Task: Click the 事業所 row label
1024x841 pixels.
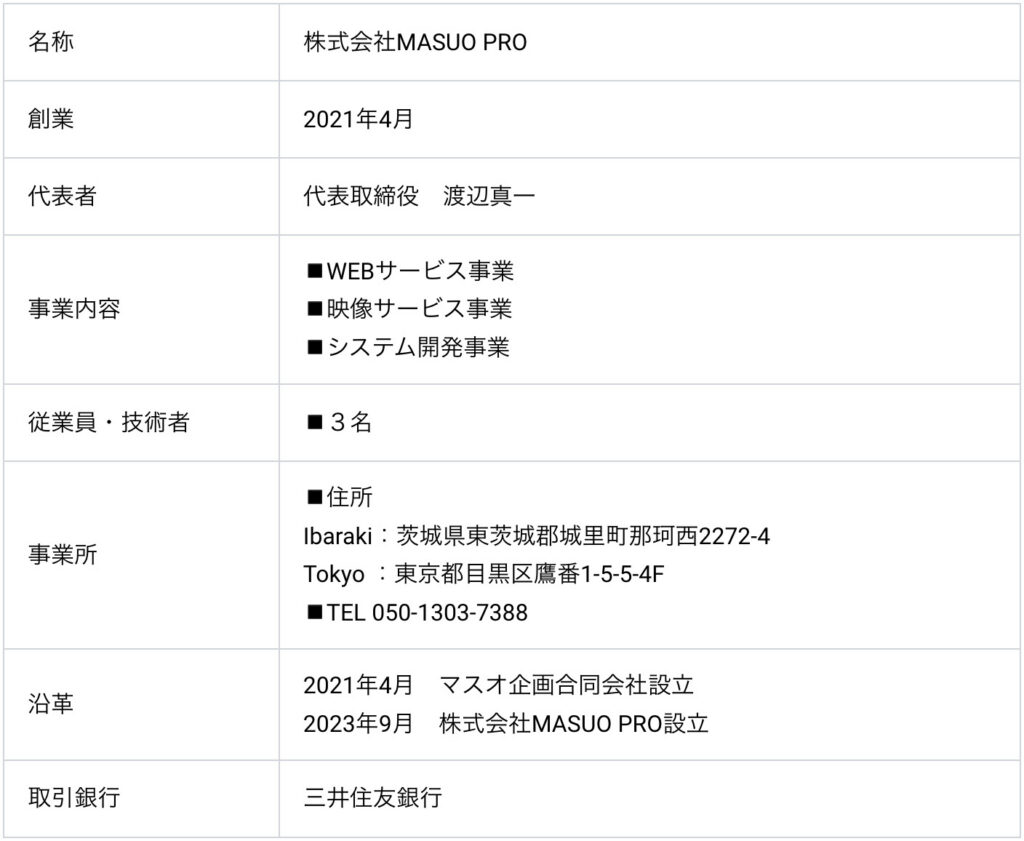Action: pos(62,555)
